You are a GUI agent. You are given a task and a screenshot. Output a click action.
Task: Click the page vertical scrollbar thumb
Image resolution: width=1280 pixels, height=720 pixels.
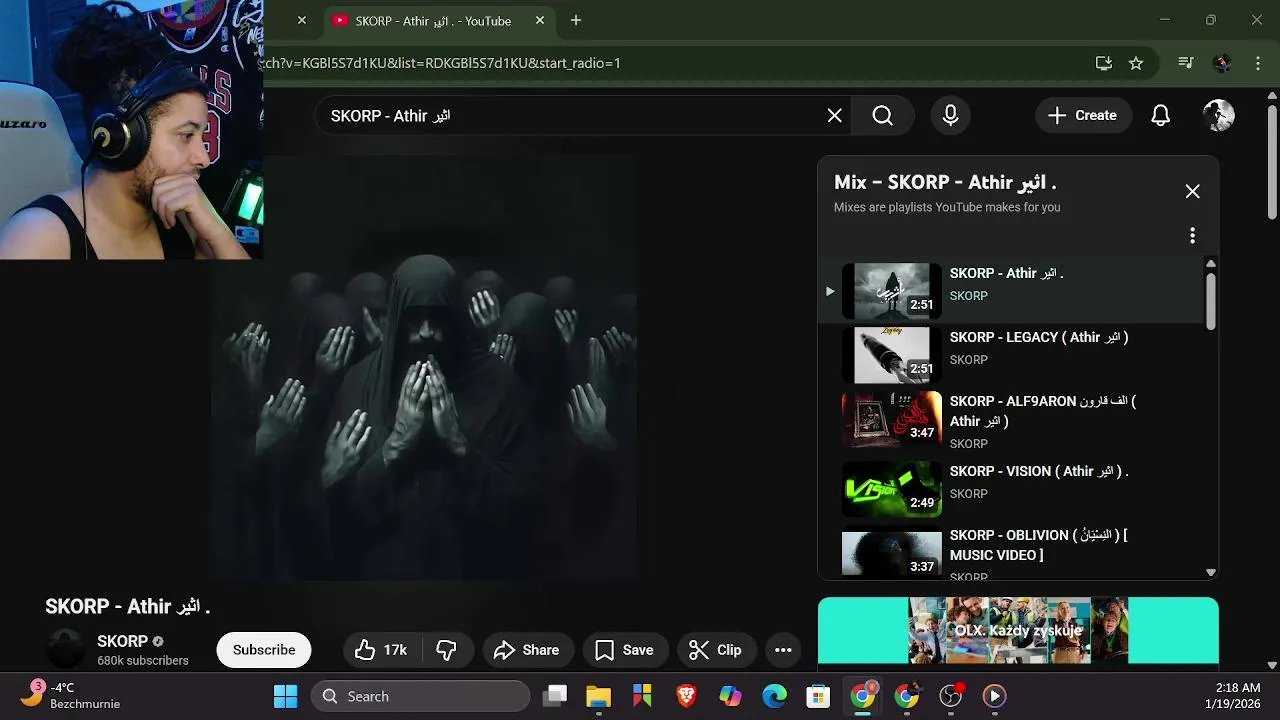coord(1272,160)
